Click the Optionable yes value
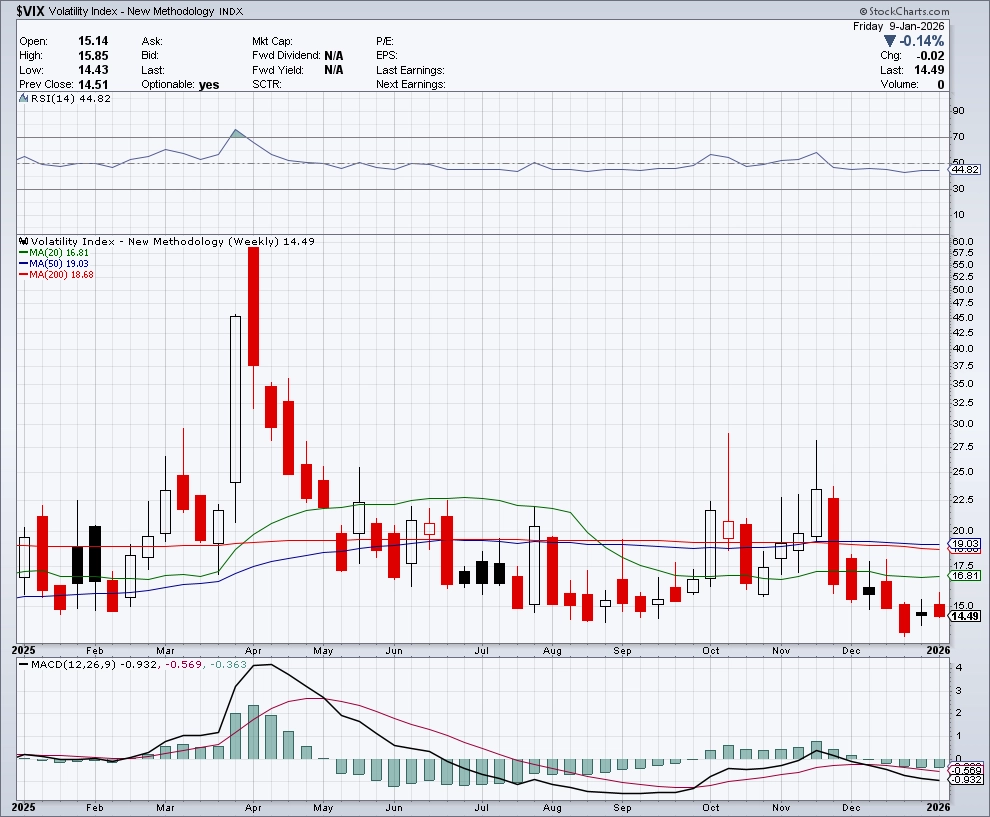The image size is (990, 817). (208, 85)
